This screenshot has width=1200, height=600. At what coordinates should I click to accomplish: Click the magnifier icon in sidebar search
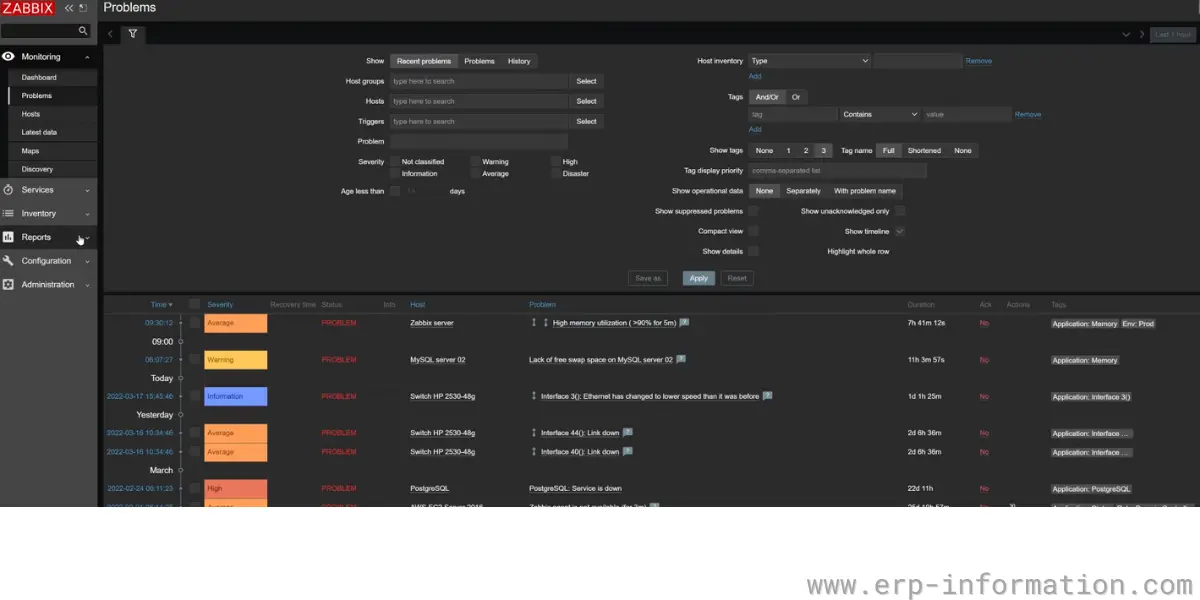83,31
